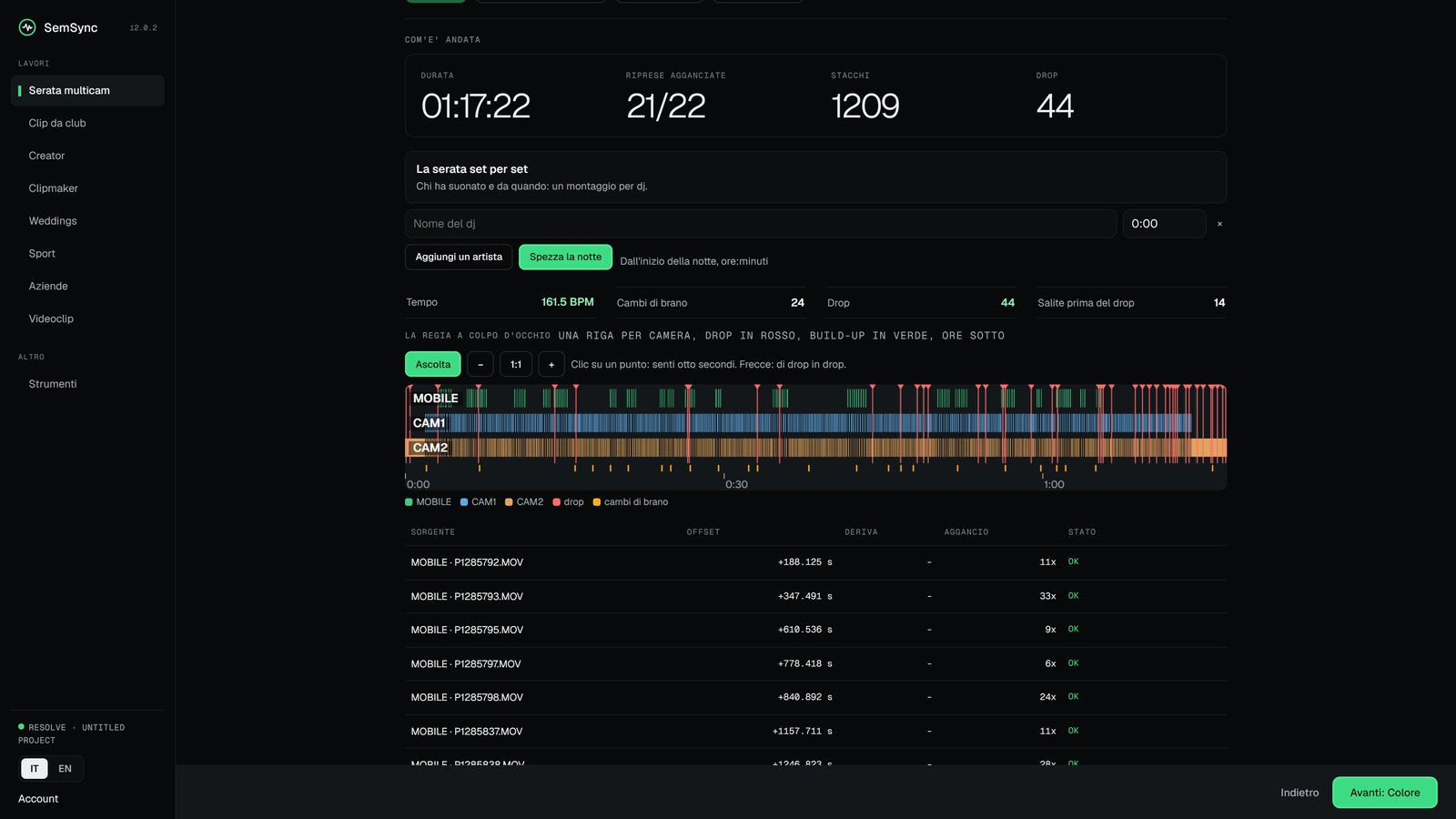This screenshot has height=819, width=1456.
Task: Click the SORGENTE column header
Action: point(432,532)
